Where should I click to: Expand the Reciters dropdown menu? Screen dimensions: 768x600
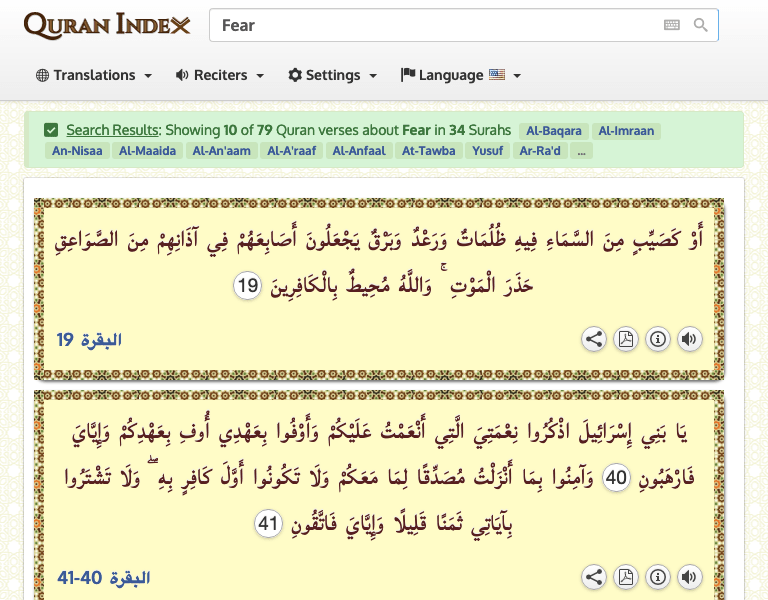tap(220, 75)
